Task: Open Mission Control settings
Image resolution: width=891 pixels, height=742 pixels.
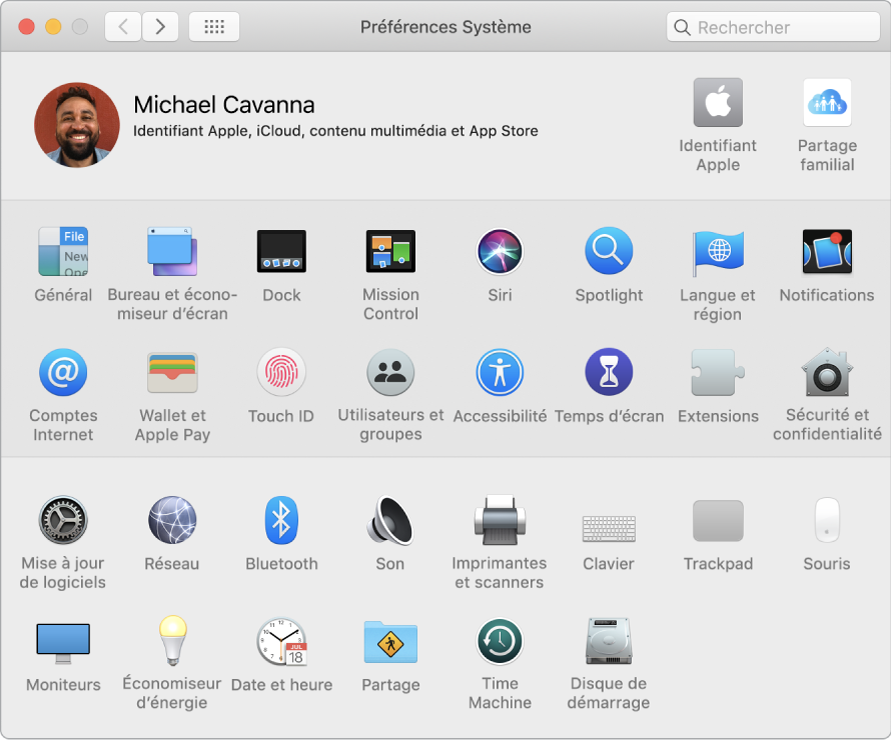Action: [x=390, y=252]
